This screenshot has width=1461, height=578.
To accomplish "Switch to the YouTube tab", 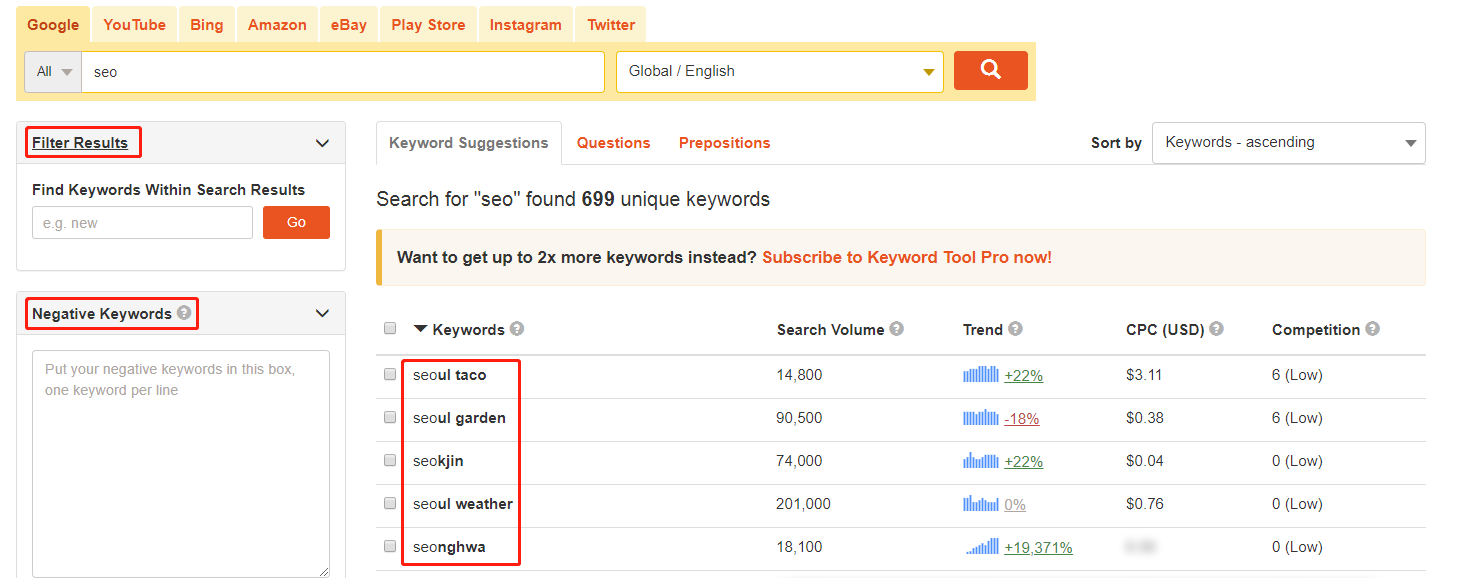I will (x=135, y=25).
